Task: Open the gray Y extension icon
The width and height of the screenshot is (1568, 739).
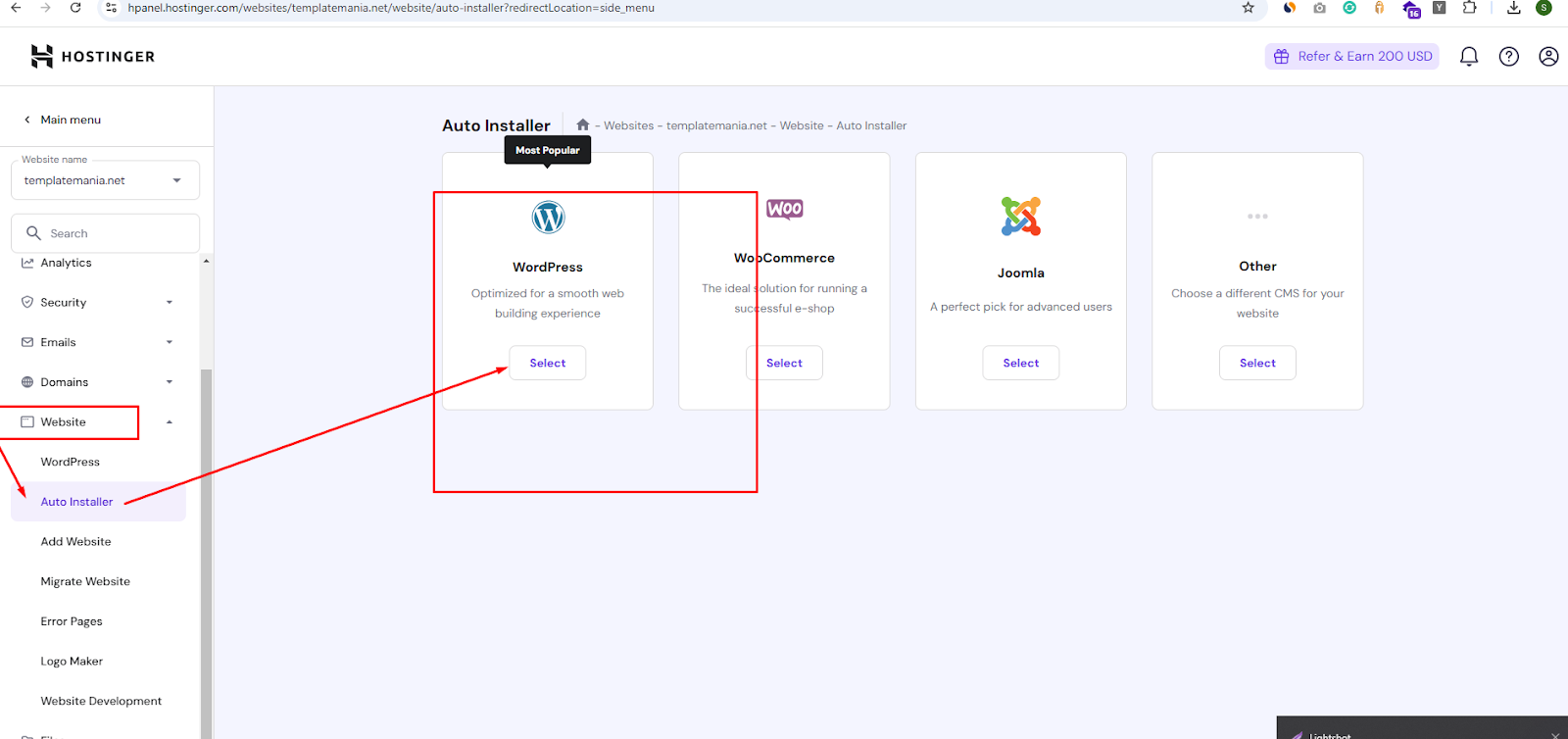Action: (1439, 8)
